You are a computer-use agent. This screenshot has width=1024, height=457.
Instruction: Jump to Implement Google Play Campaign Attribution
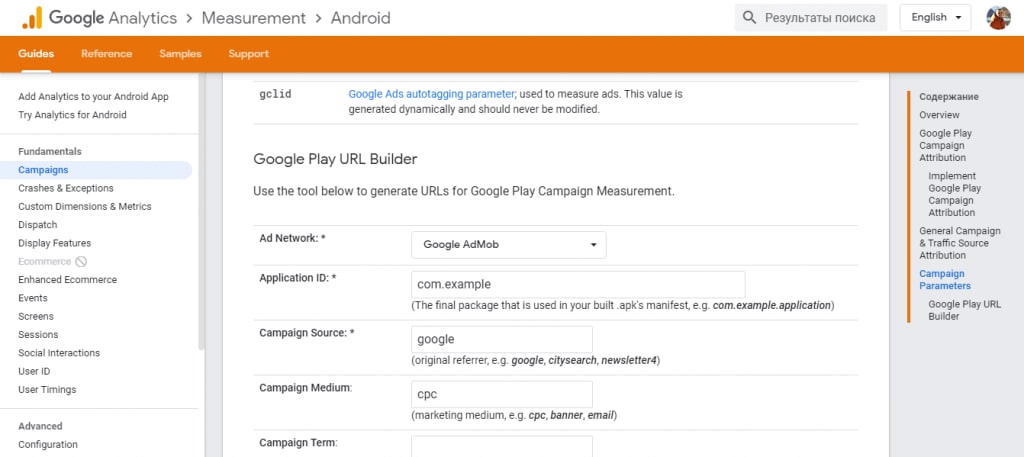954,194
